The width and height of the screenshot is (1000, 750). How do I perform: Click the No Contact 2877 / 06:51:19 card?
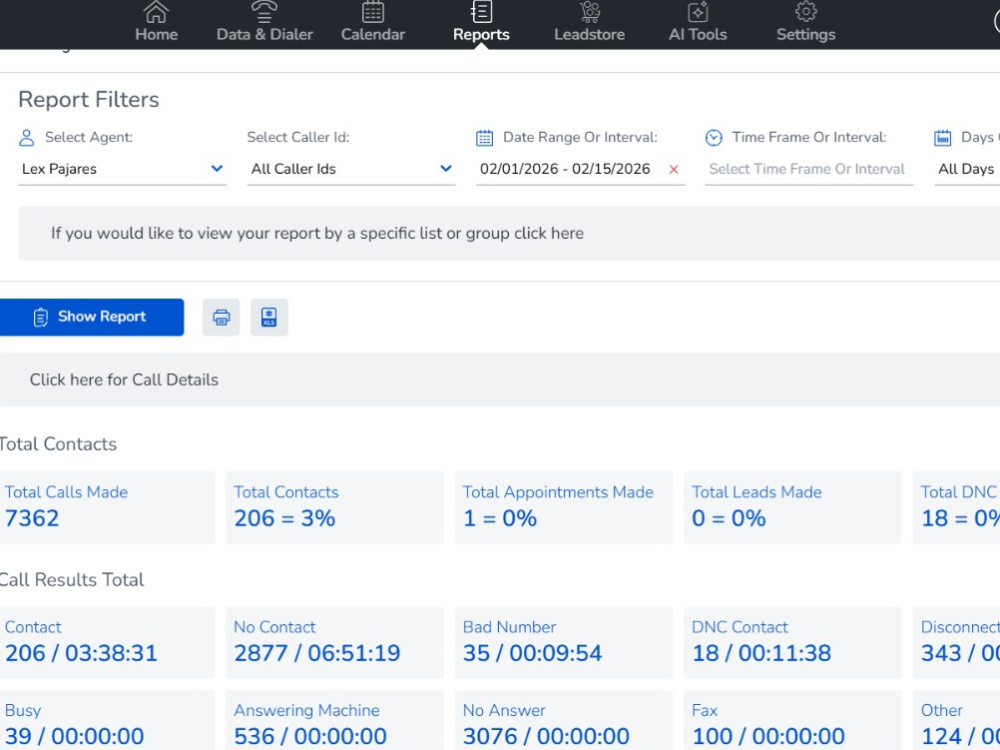tap(335, 643)
